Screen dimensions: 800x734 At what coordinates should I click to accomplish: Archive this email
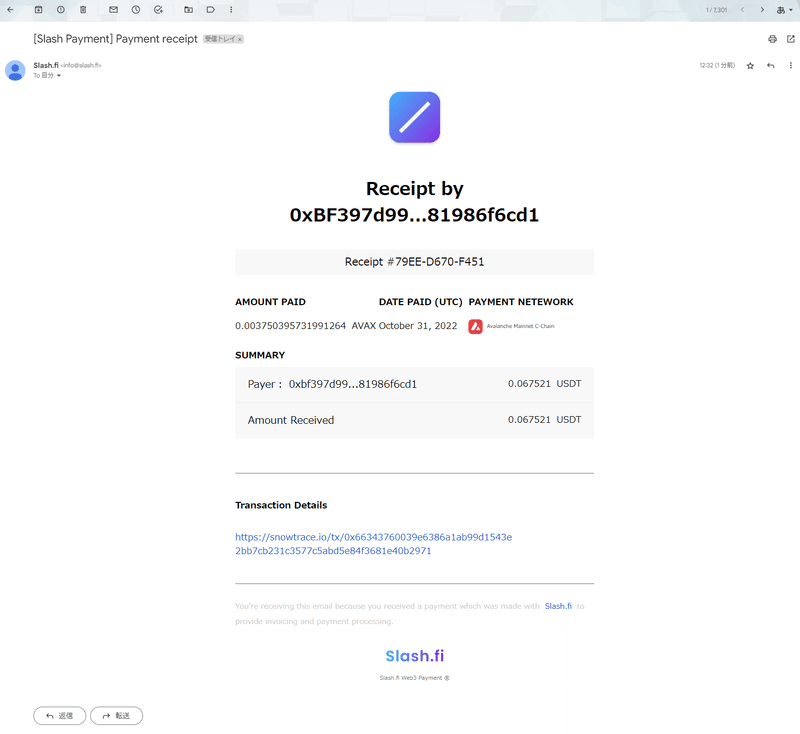[x=38, y=10]
